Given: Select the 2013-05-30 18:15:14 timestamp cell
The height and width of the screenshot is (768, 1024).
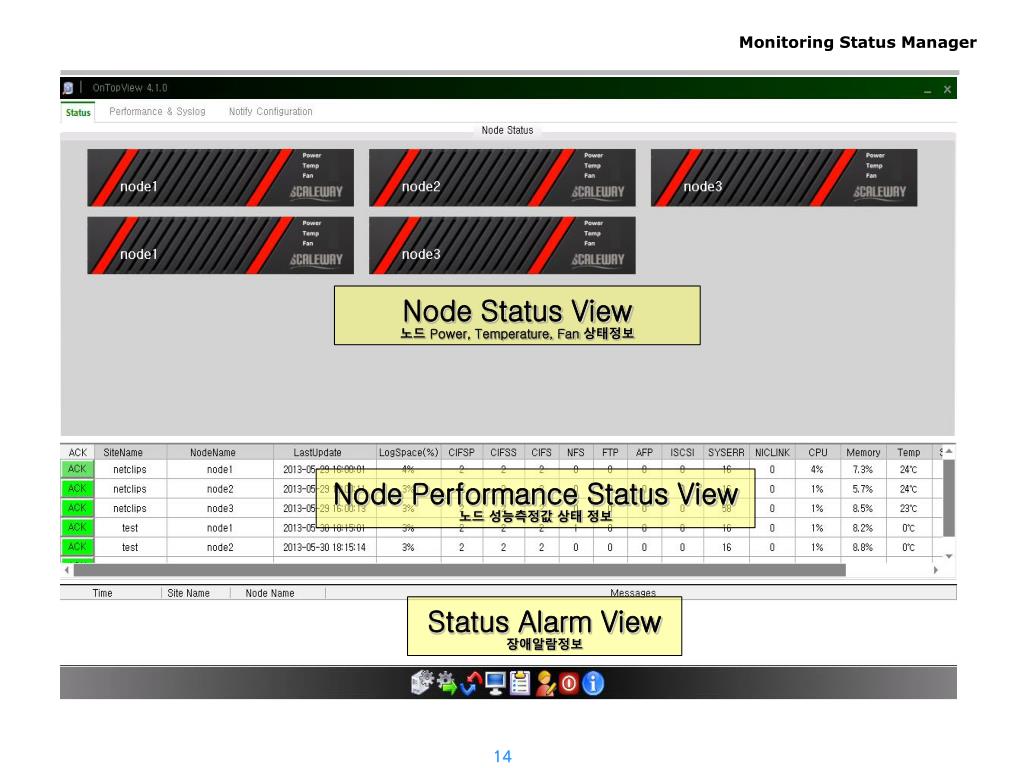Looking at the screenshot, I should [x=325, y=547].
